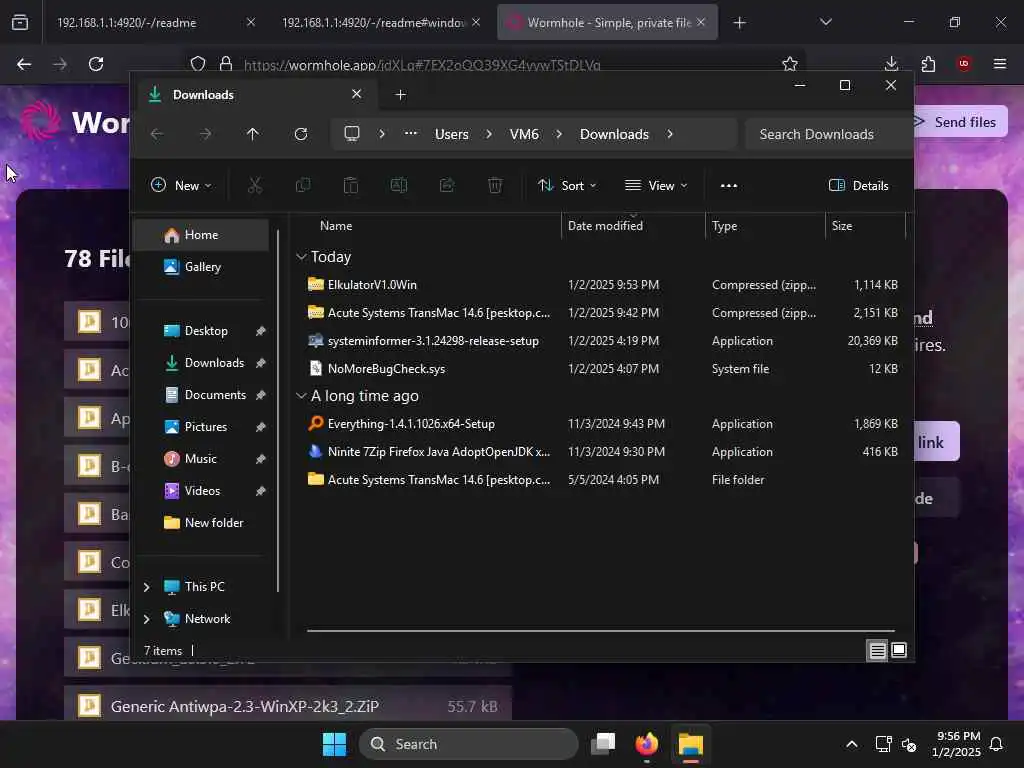
Task: Switch to details list view icon in status bar
Action: (x=877, y=650)
